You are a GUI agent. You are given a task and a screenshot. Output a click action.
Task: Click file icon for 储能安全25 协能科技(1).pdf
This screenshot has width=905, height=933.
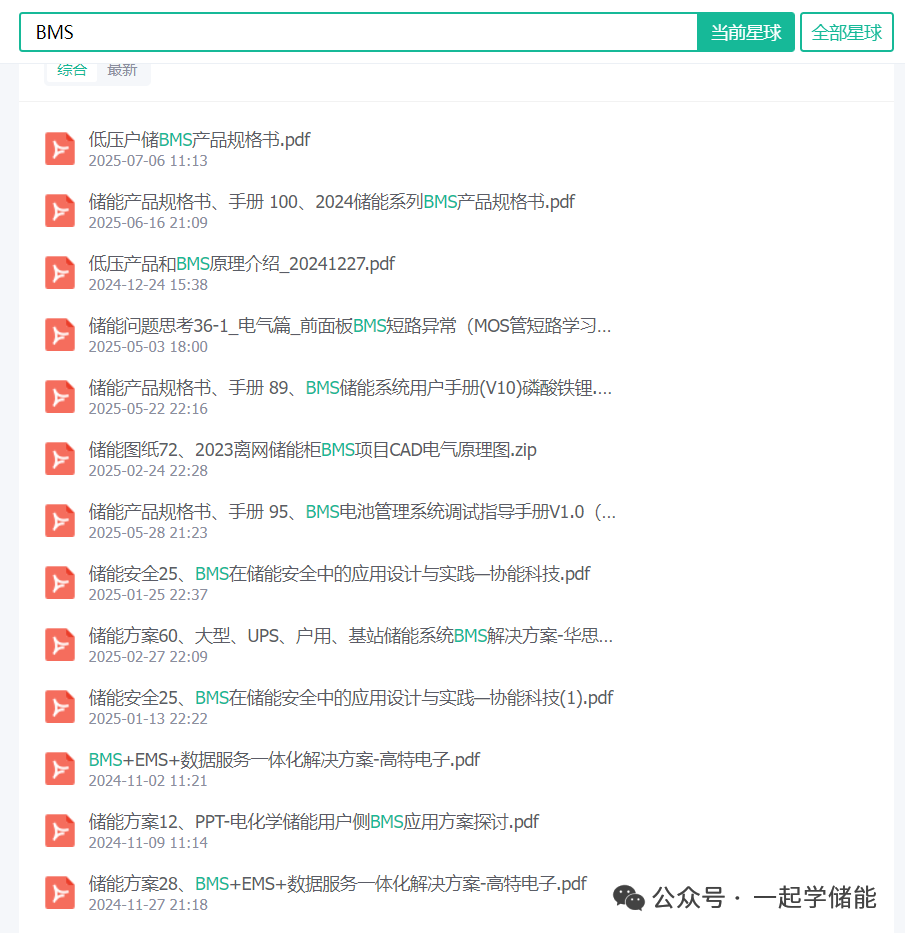(x=60, y=707)
